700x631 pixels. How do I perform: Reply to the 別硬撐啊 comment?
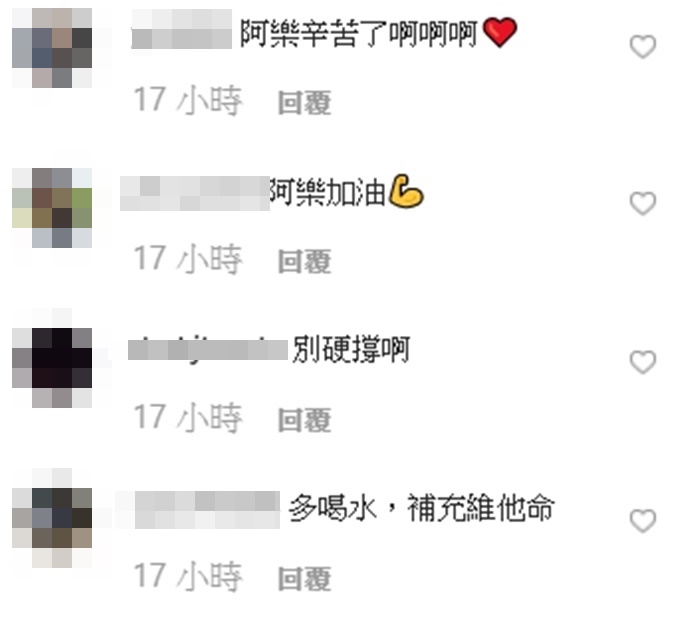point(304,419)
